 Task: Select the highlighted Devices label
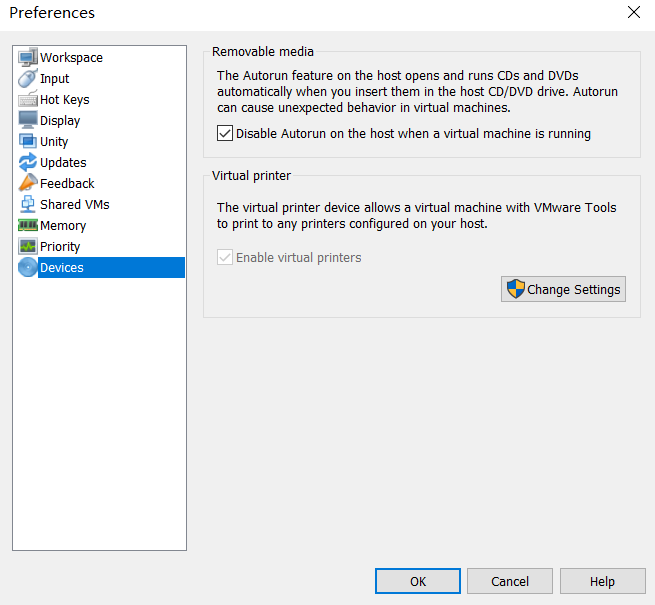[x=61, y=267]
